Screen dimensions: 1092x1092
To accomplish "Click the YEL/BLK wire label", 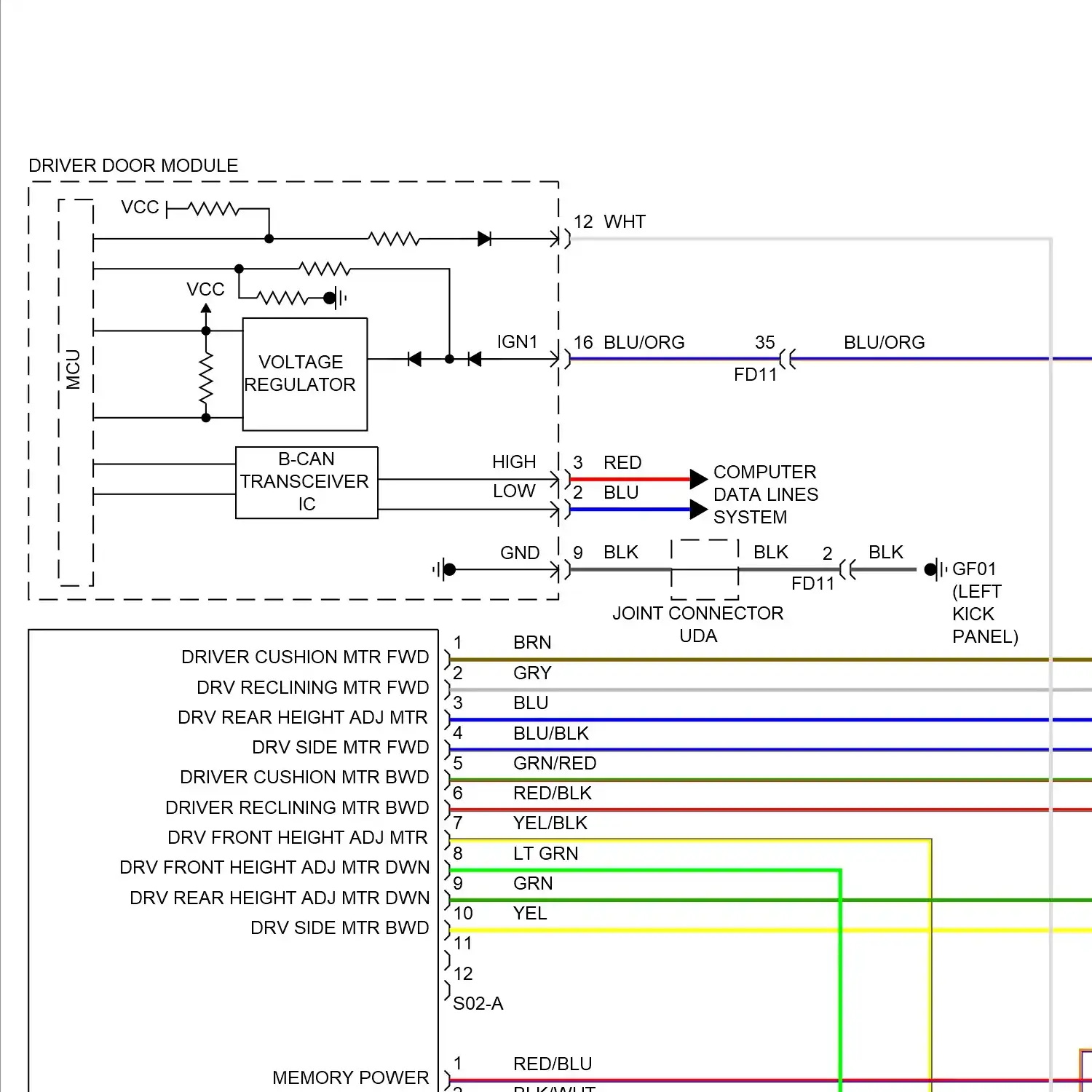I will tap(550, 823).
